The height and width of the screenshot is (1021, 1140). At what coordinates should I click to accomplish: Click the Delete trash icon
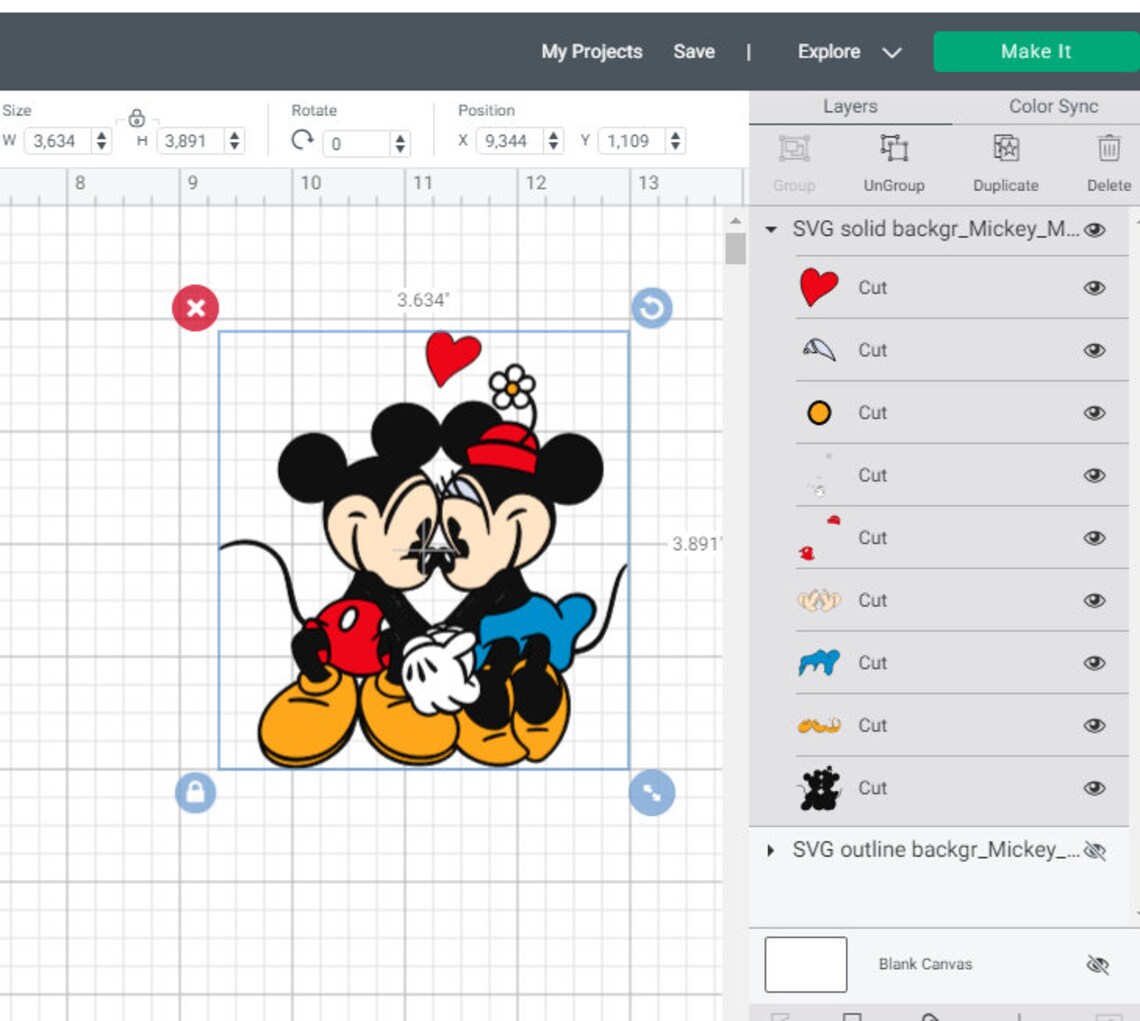[1108, 148]
